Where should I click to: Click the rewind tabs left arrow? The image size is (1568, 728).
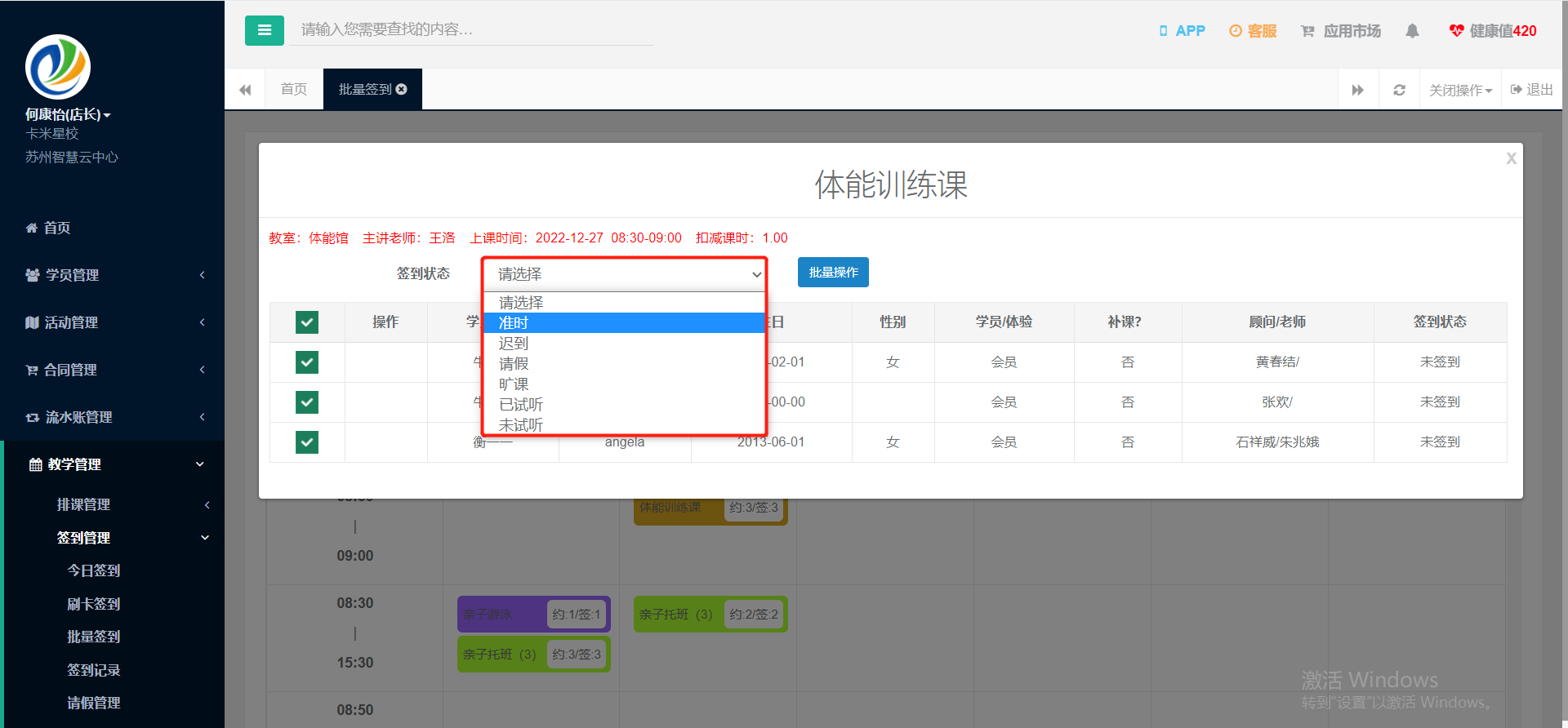click(245, 90)
